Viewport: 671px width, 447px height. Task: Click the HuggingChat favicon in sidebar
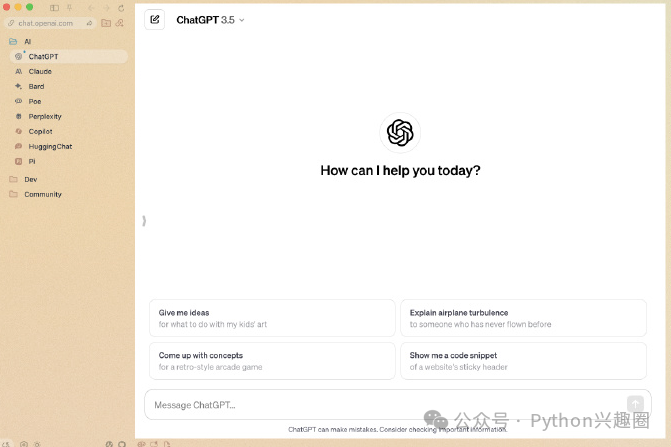[18, 146]
